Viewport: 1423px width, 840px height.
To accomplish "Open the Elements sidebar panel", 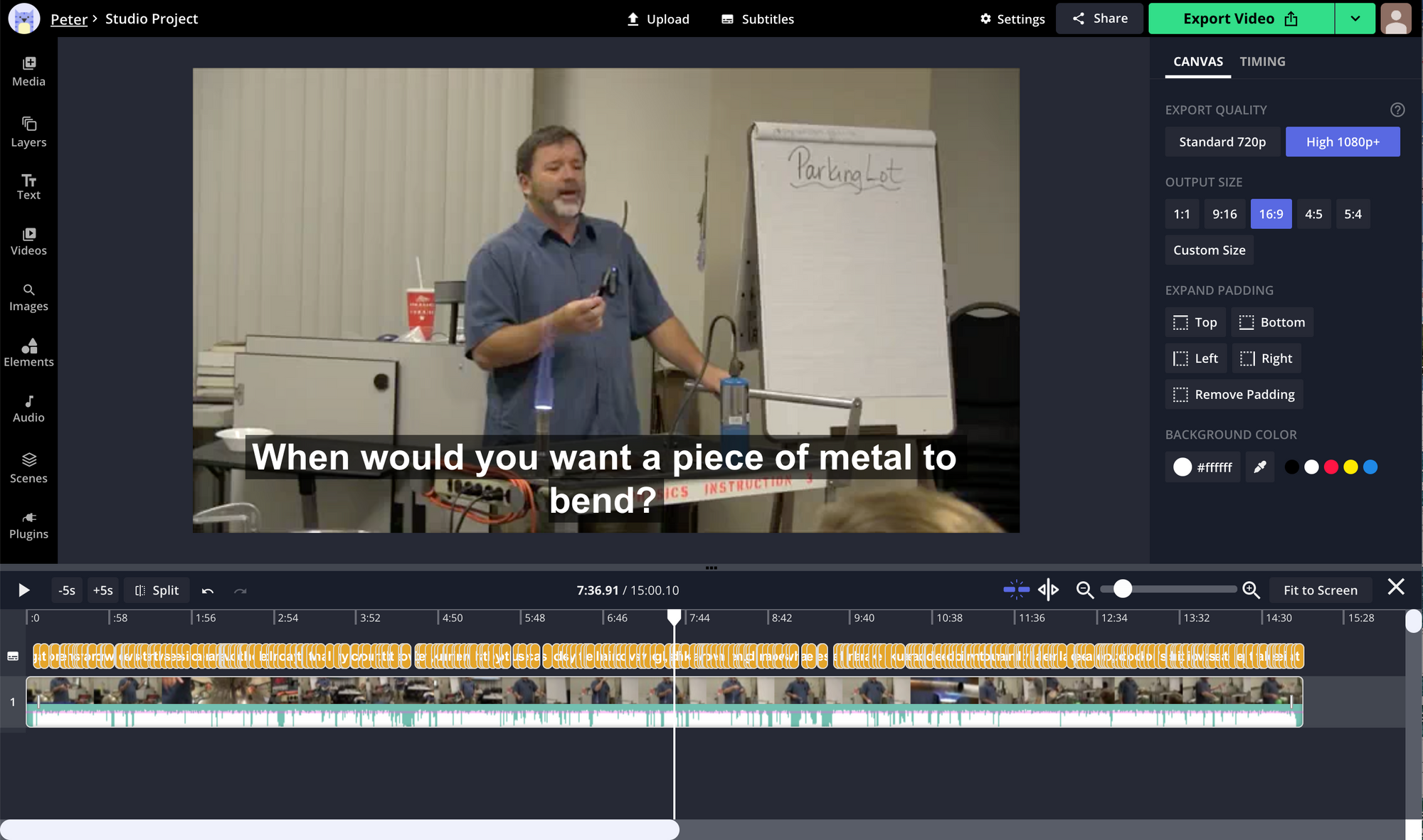I will click(x=28, y=352).
